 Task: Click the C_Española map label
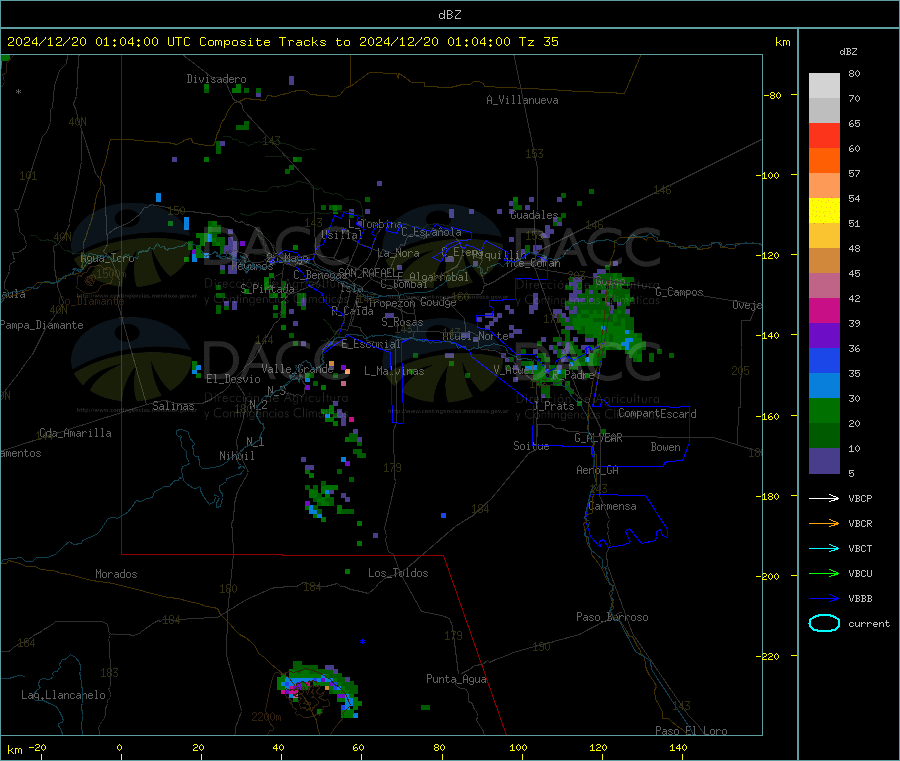(431, 232)
